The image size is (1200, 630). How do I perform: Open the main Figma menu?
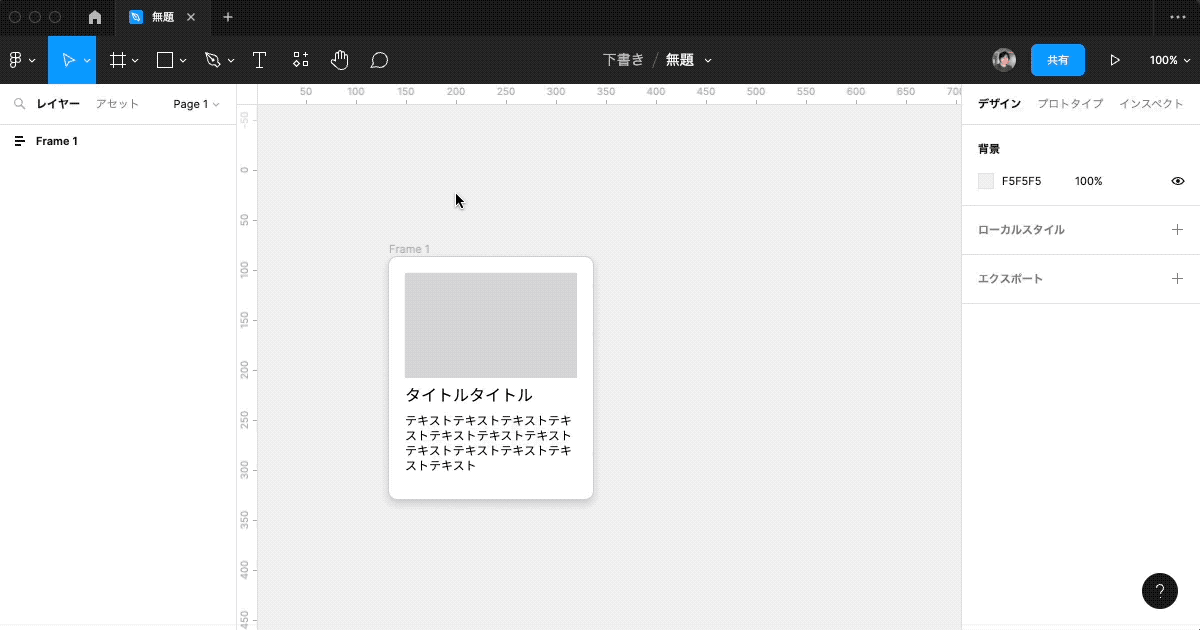coord(17,60)
